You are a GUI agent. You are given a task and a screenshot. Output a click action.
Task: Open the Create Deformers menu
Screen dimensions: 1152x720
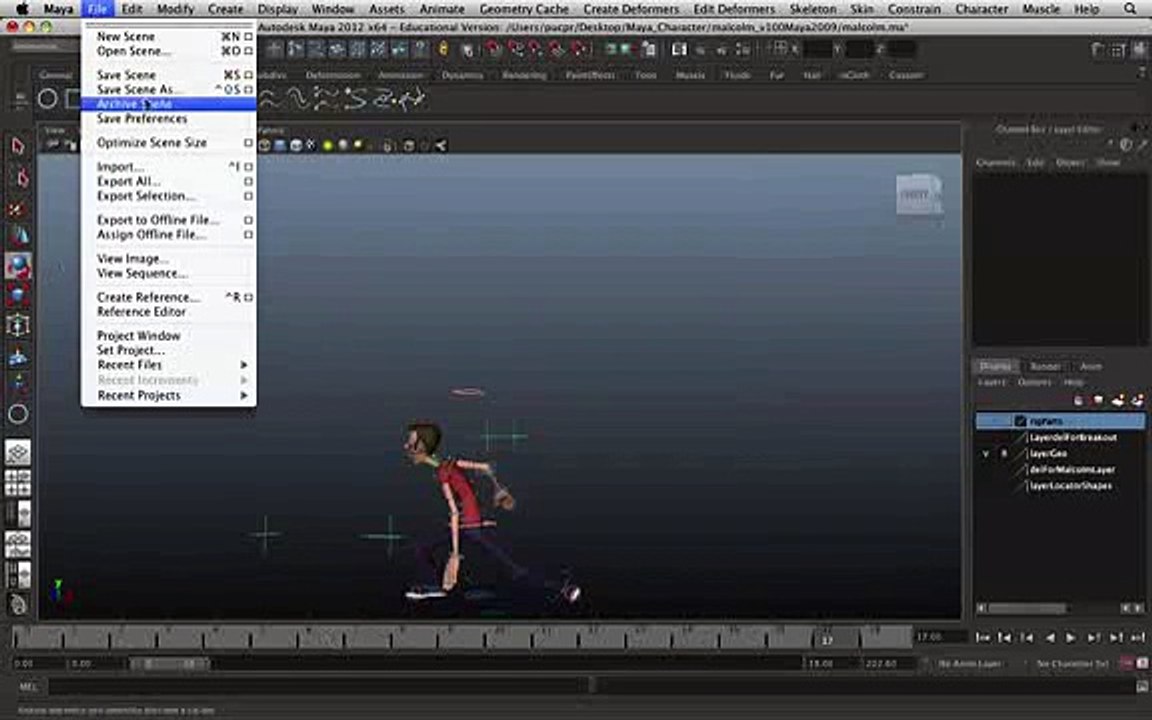[x=631, y=9]
